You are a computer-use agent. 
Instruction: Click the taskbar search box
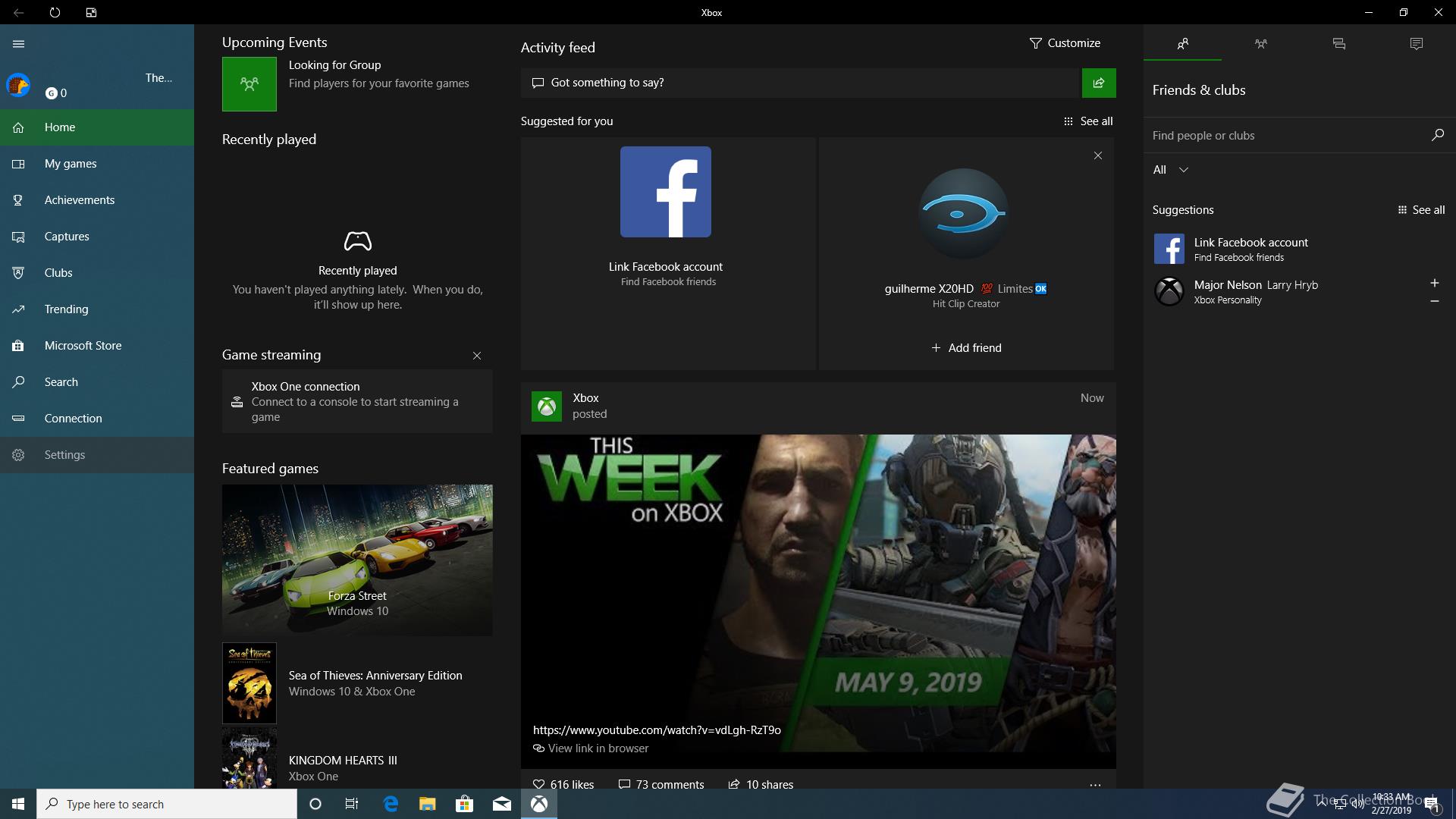pyautogui.click(x=167, y=804)
